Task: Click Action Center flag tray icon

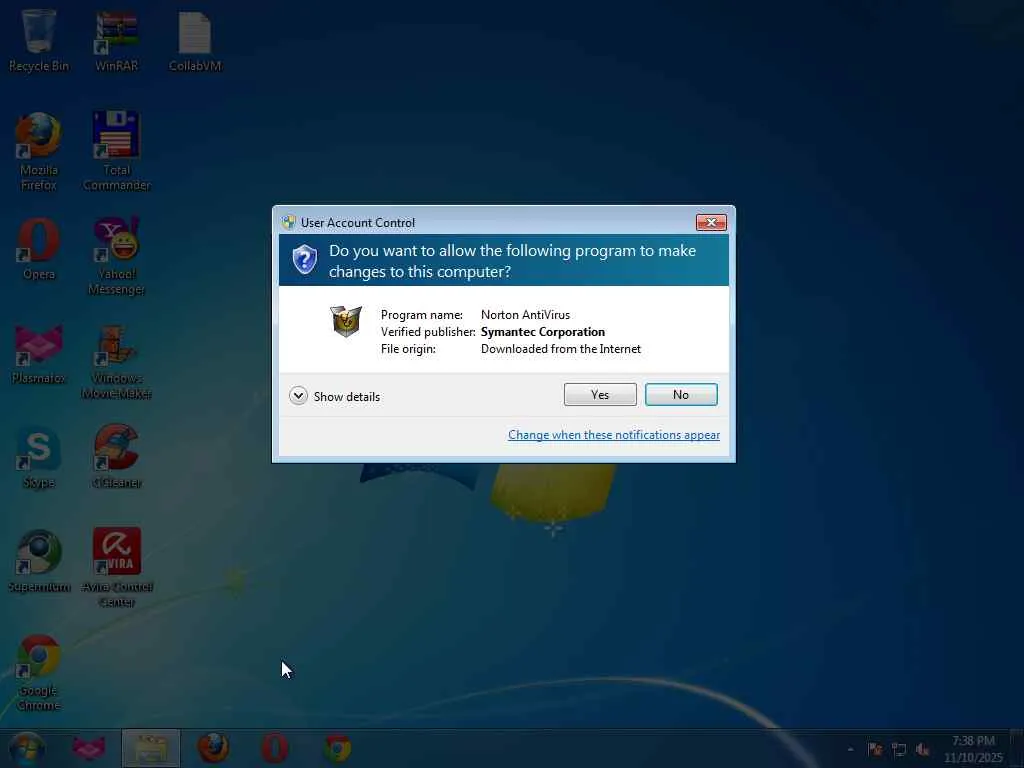Action: click(875, 749)
